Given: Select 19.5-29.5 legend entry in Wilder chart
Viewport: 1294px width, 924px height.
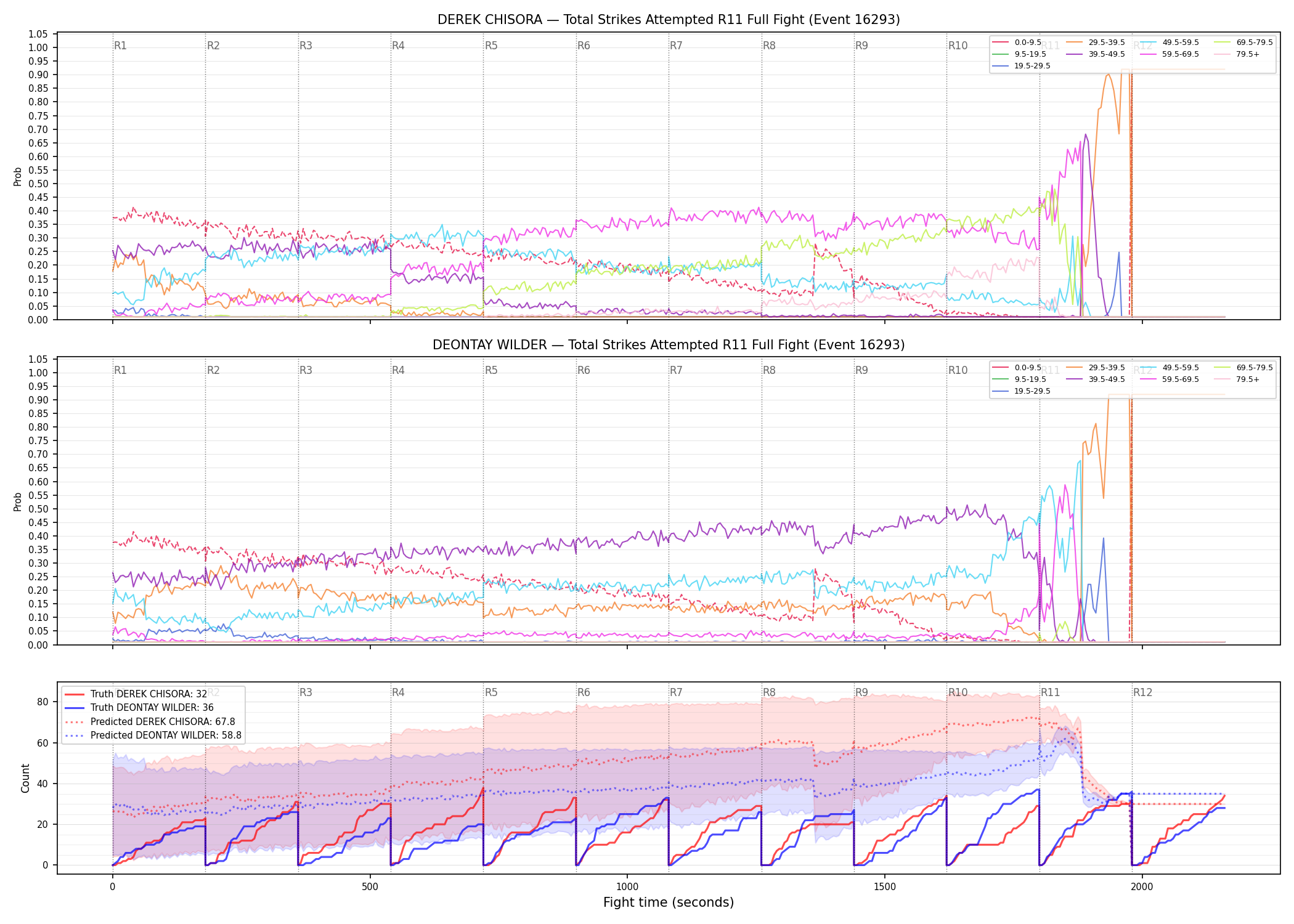Looking at the screenshot, I should (1022, 391).
